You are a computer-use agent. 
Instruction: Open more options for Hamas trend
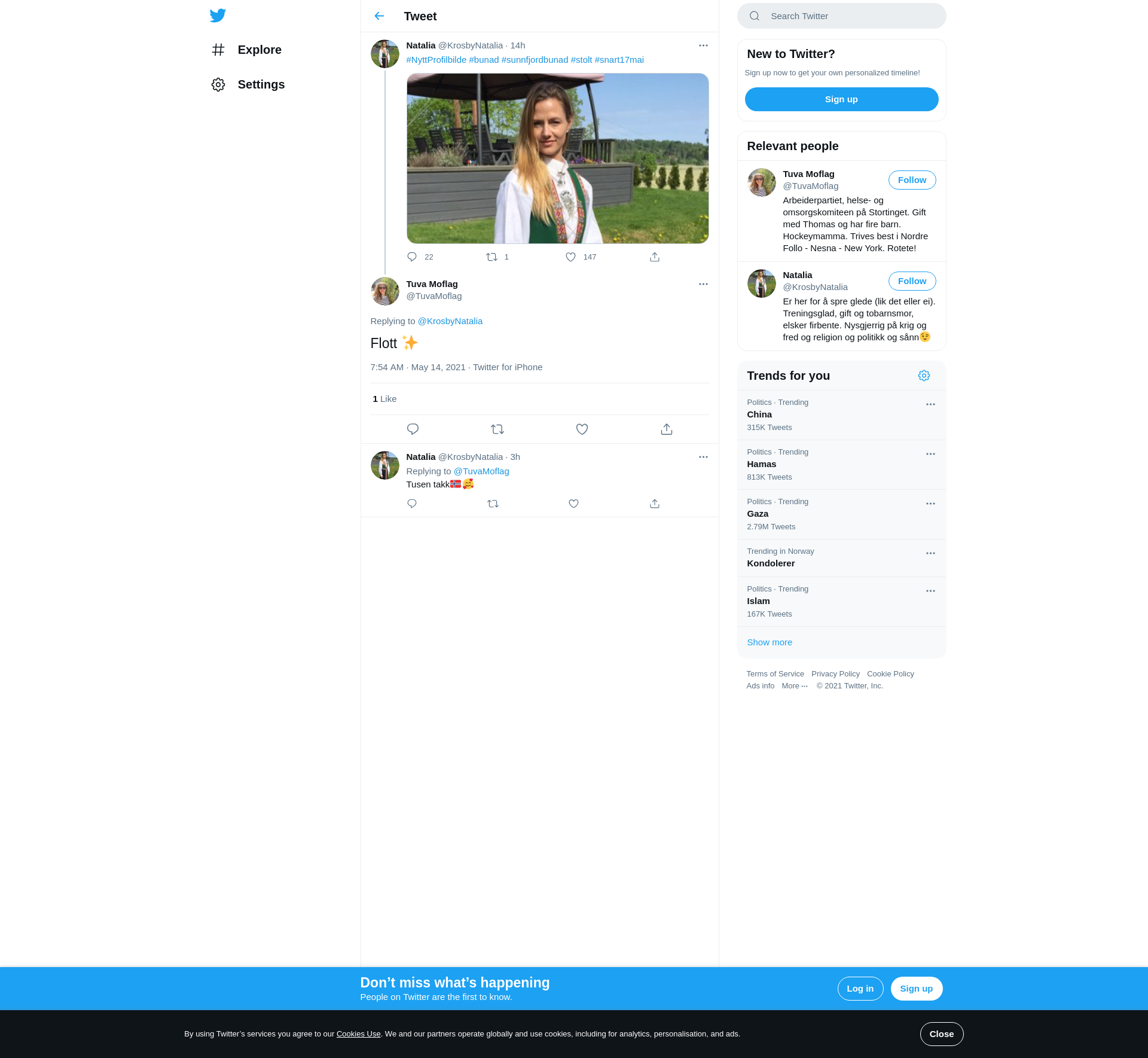tap(930, 455)
